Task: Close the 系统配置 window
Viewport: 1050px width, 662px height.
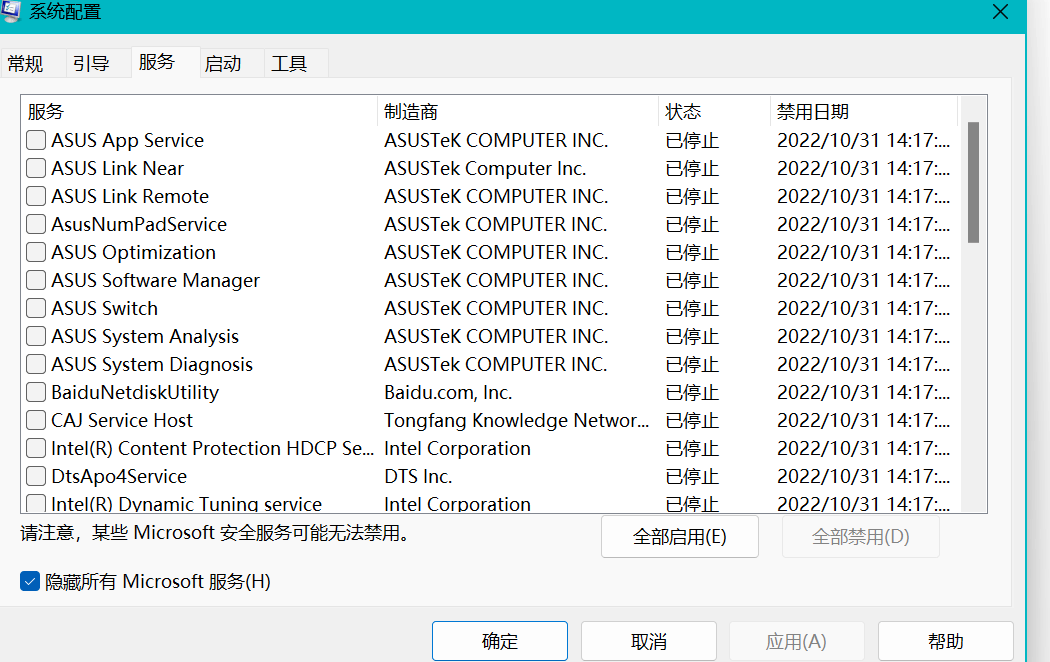Action: click(x=1000, y=12)
